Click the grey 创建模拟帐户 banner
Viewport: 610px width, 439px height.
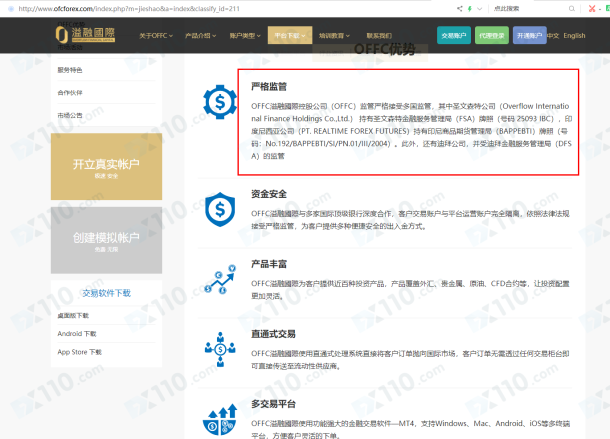tap(106, 240)
